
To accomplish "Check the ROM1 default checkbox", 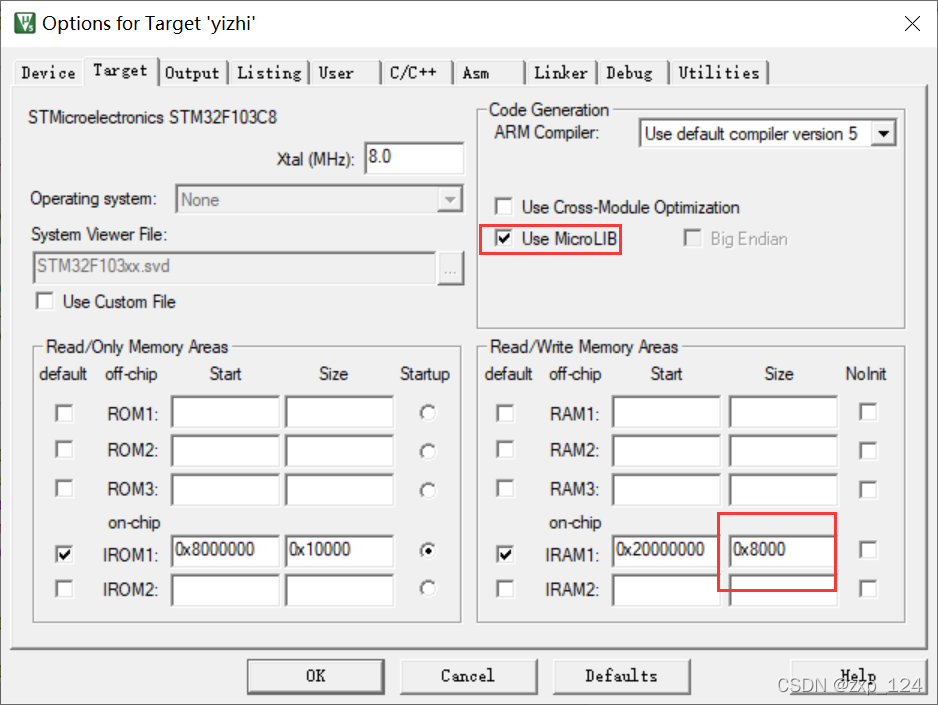I will [64, 413].
